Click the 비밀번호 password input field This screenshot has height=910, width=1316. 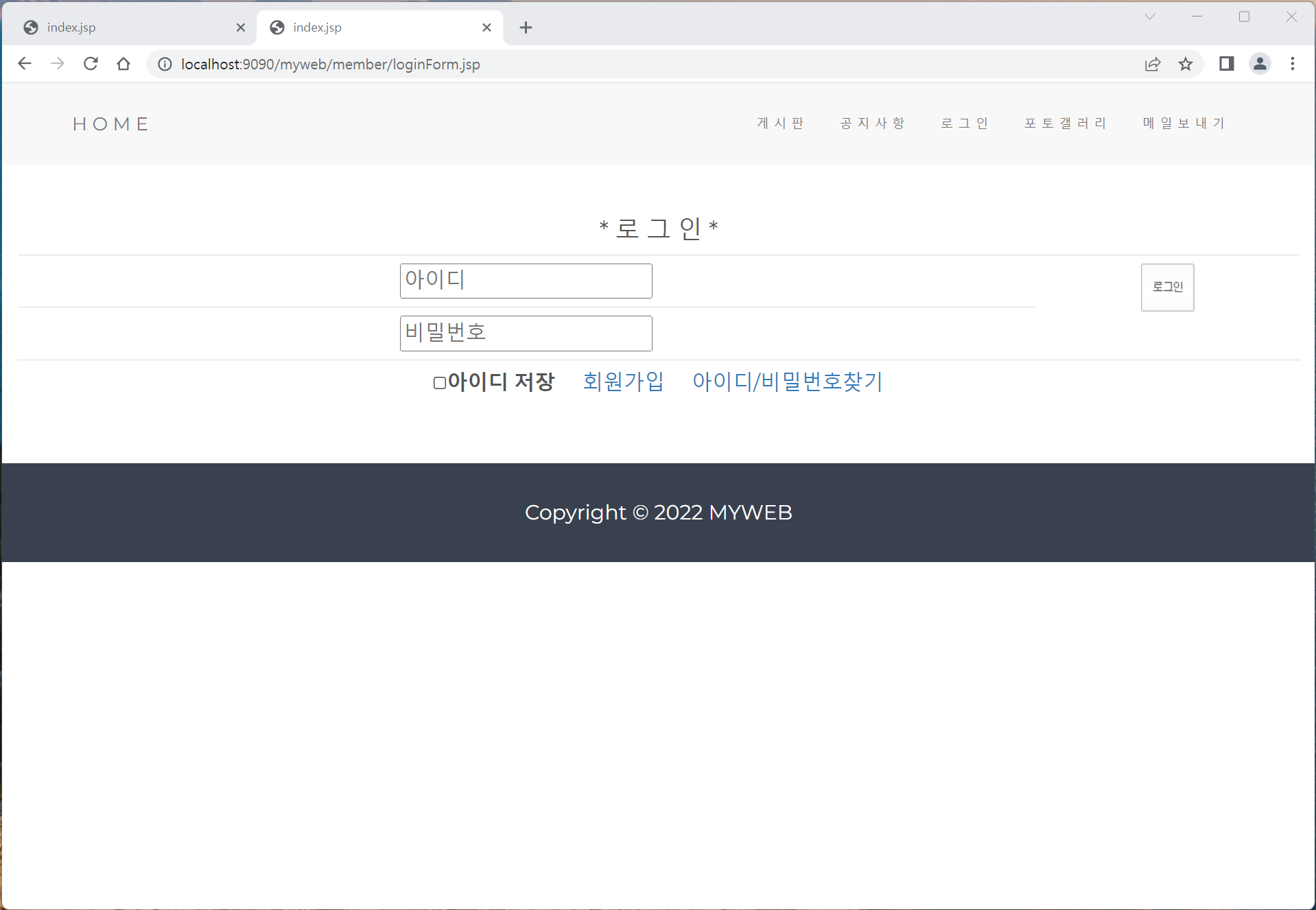[526, 333]
